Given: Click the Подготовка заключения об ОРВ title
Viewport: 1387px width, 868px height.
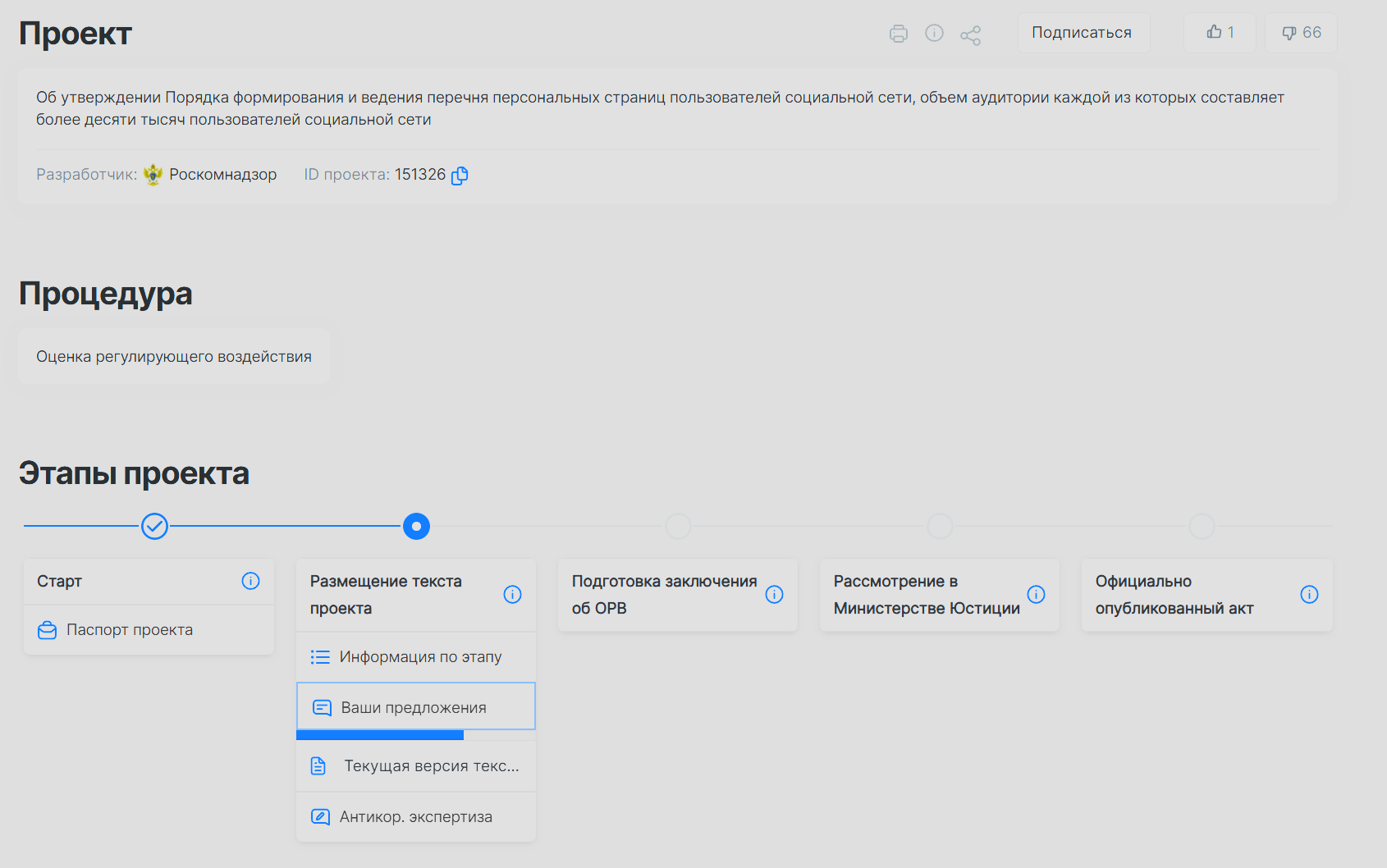Looking at the screenshot, I should point(664,595).
